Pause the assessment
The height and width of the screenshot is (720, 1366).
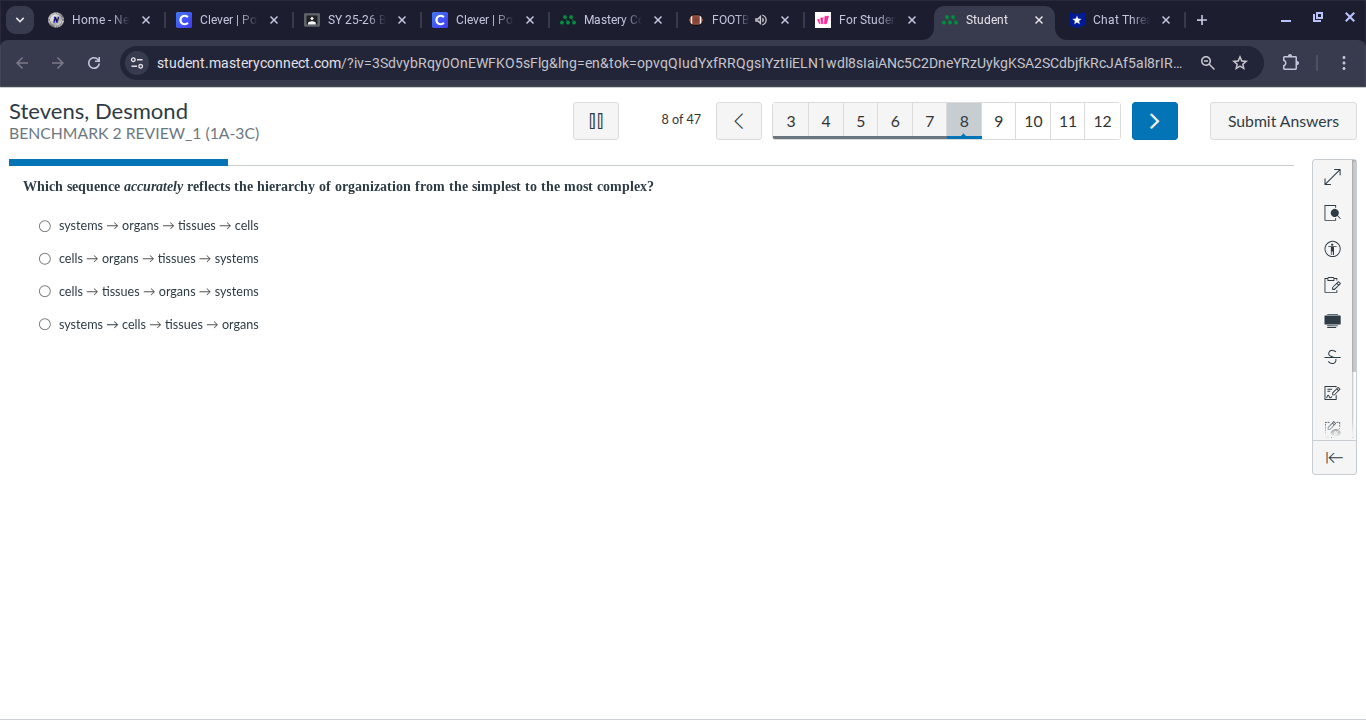(596, 121)
